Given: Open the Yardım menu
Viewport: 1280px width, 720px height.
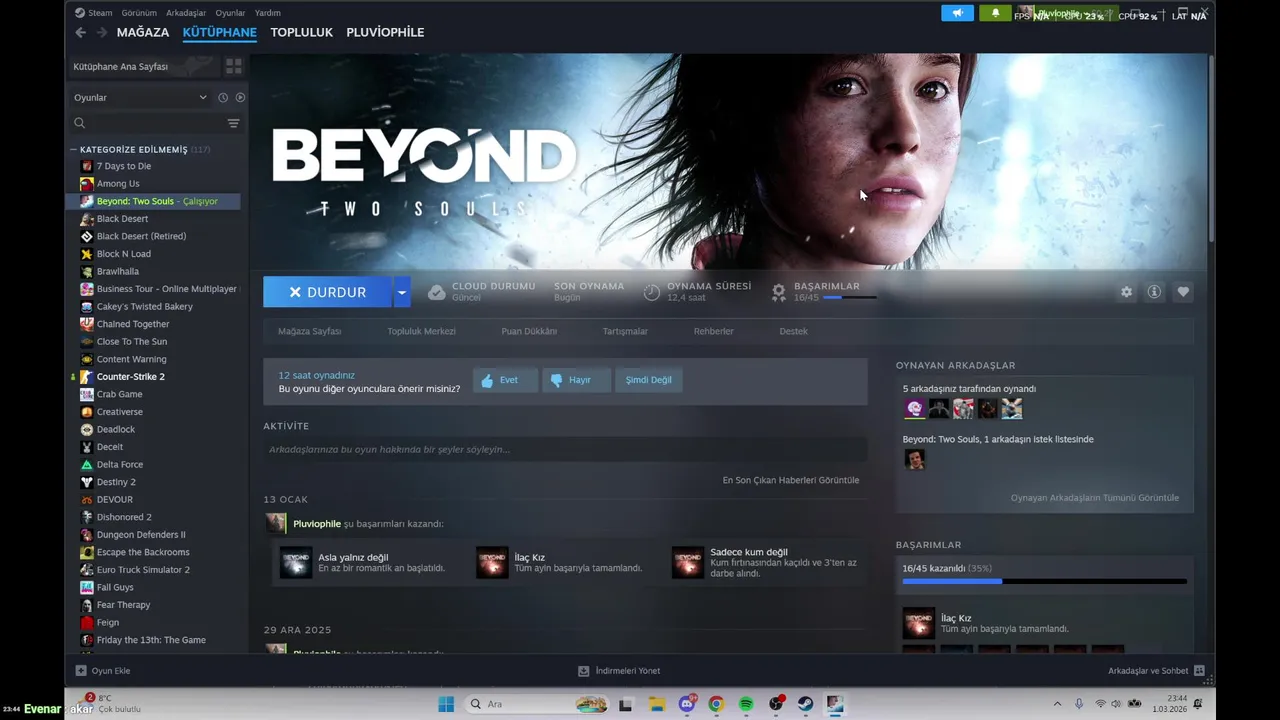Looking at the screenshot, I should click(268, 13).
